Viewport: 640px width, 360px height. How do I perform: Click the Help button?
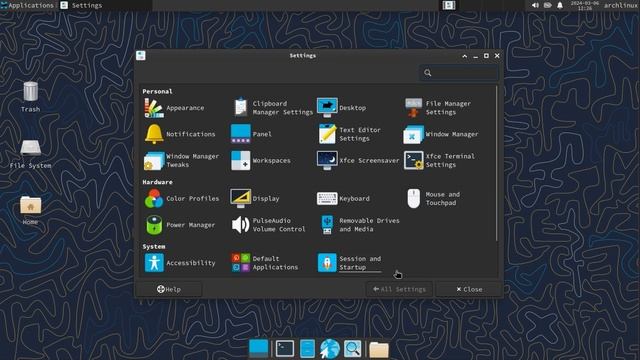pos(169,289)
